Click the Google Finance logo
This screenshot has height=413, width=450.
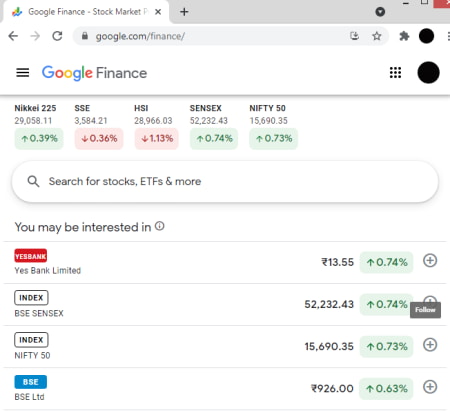click(x=94, y=73)
